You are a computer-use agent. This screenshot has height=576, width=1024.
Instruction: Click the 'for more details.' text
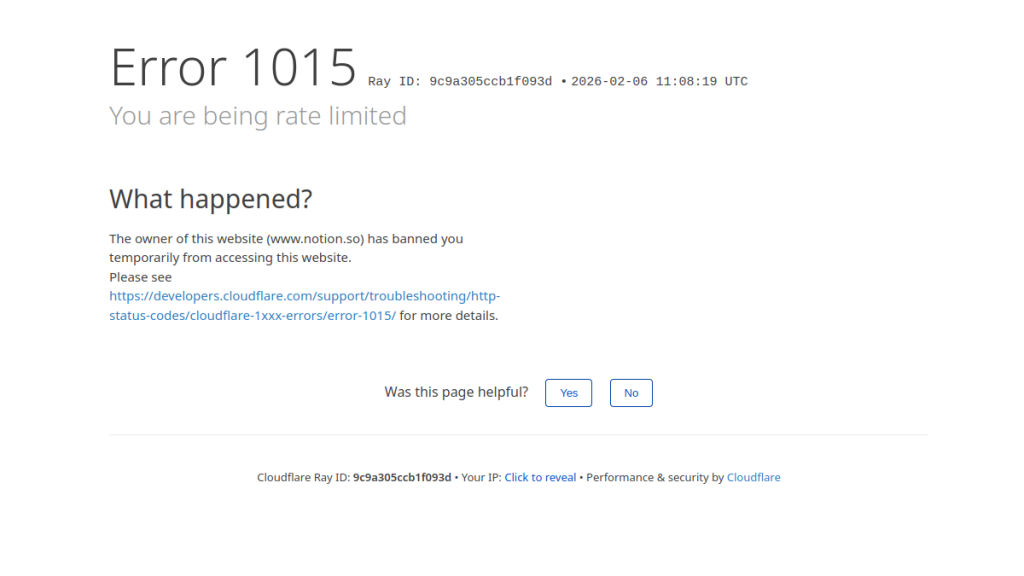coord(448,316)
